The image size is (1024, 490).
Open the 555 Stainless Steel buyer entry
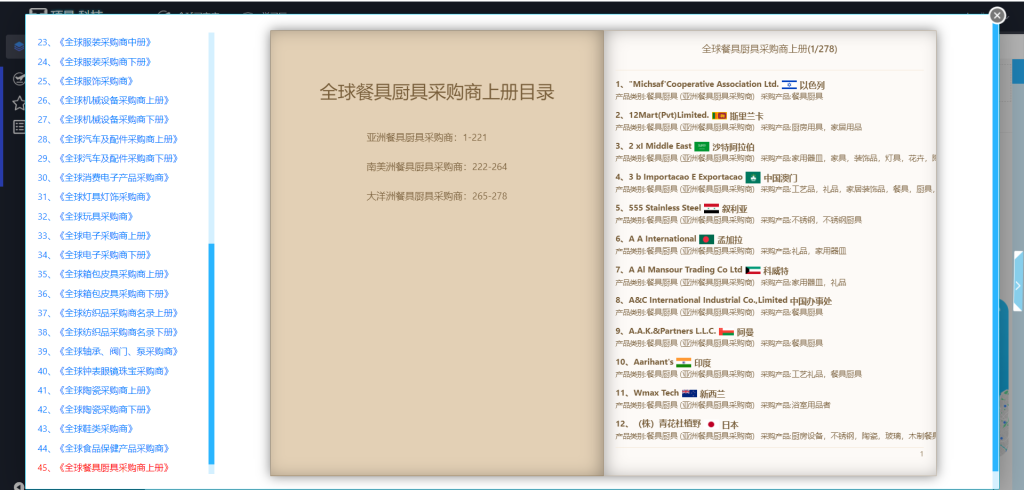click(x=659, y=208)
